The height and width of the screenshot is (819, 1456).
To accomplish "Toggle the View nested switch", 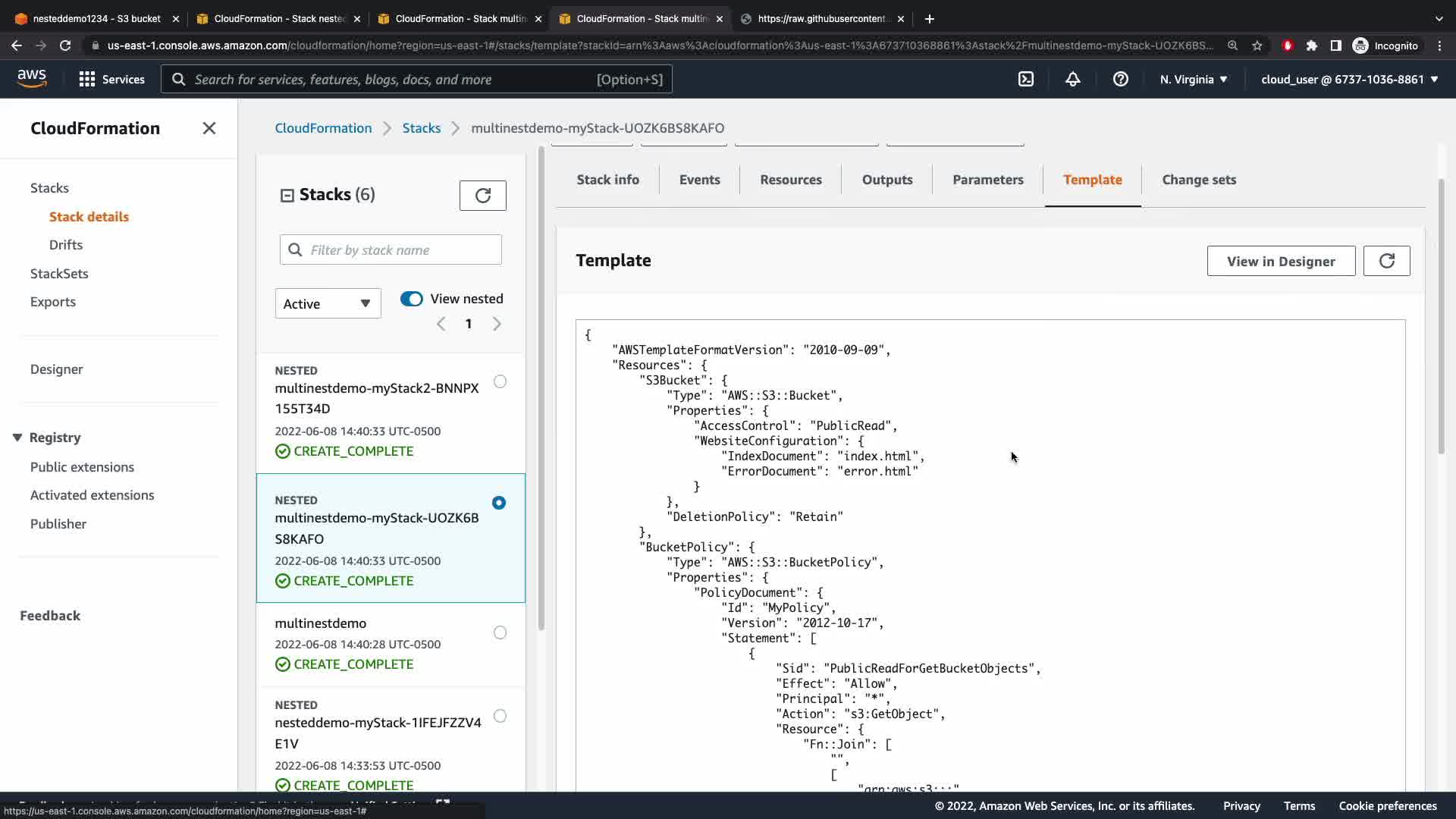I will 412,299.
